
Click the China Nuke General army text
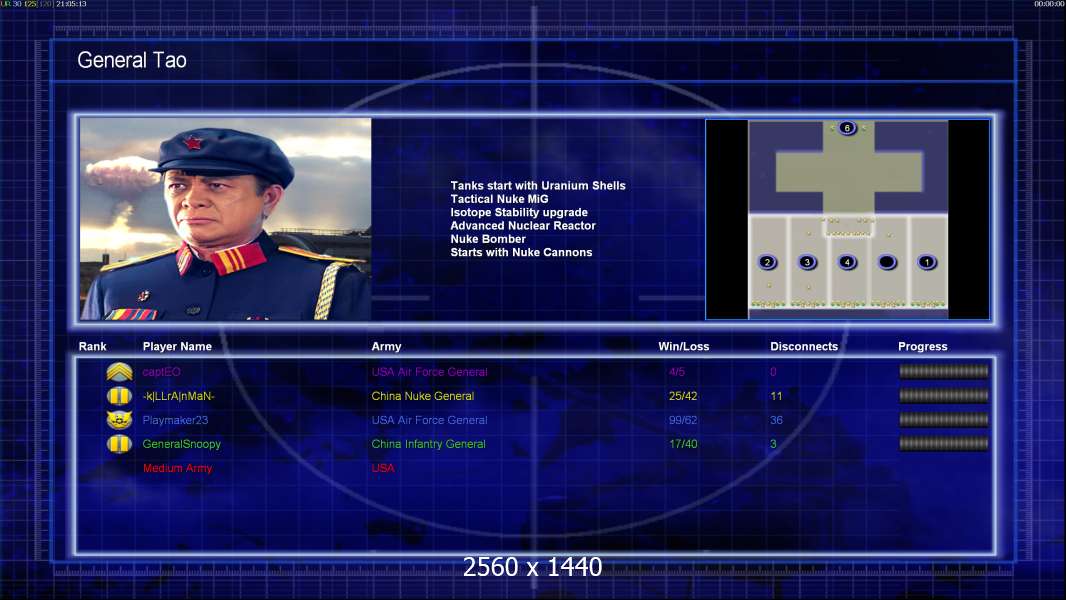click(x=422, y=396)
